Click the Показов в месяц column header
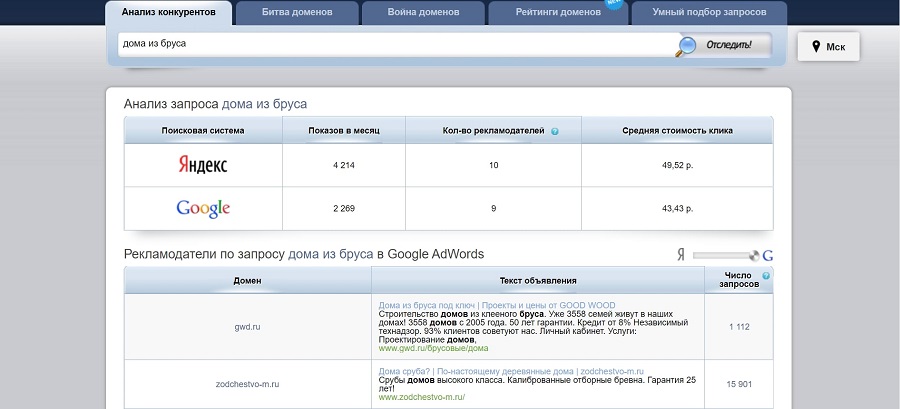The image size is (900, 409). pyautogui.click(x=344, y=131)
